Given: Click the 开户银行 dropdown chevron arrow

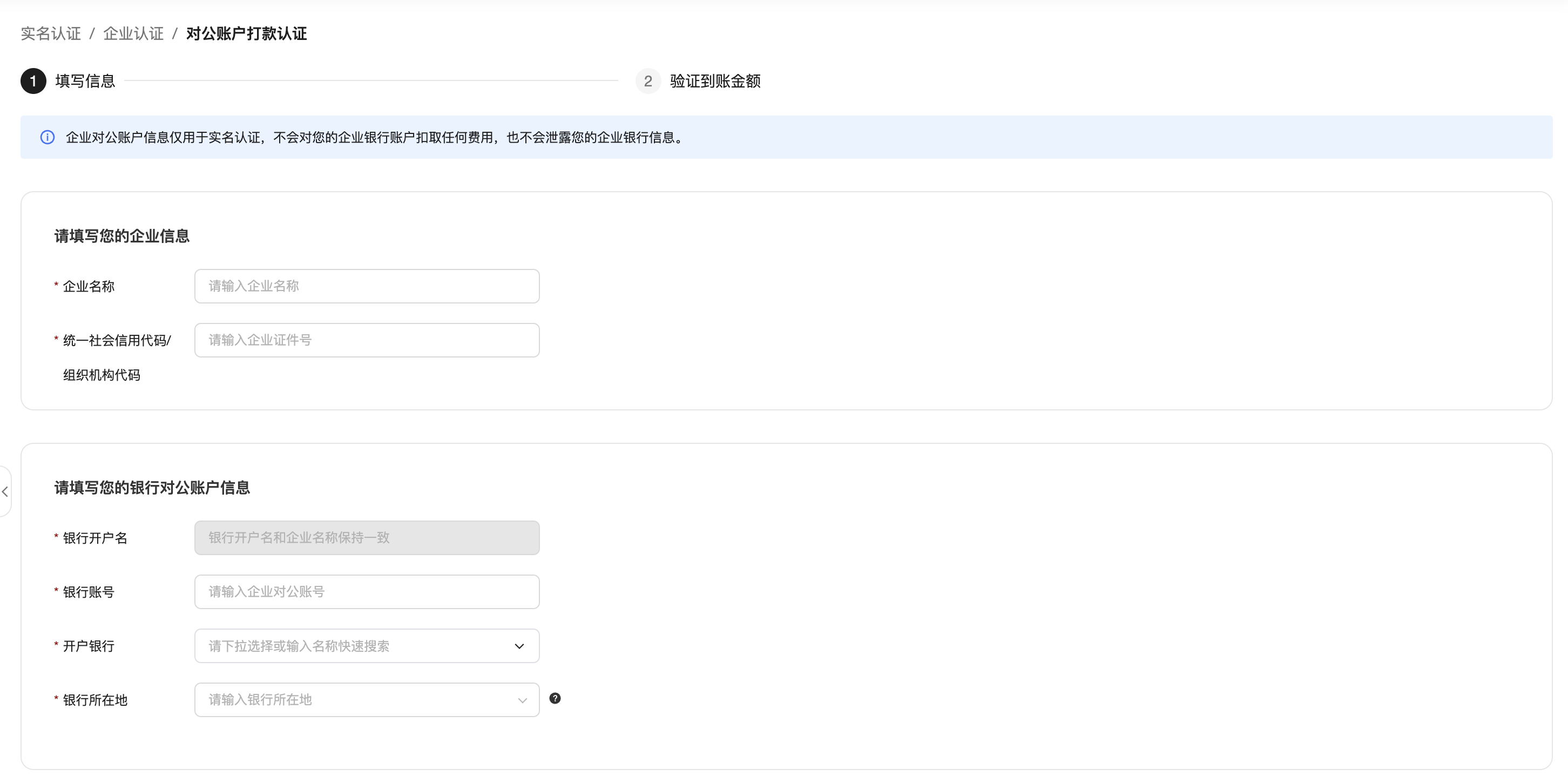Looking at the screenshot, I should pyautogui.click(x=519, y=646).
